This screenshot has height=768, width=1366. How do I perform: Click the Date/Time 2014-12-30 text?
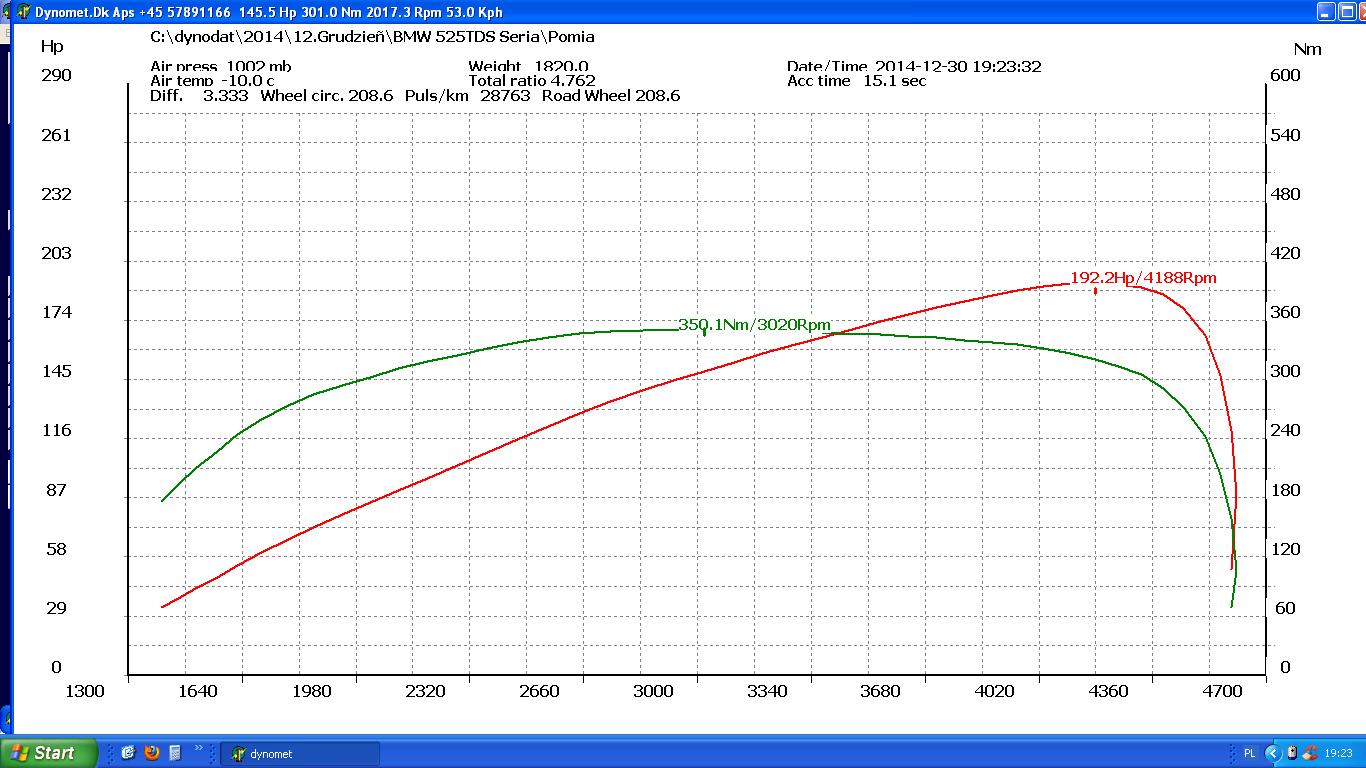coord(914,67)
